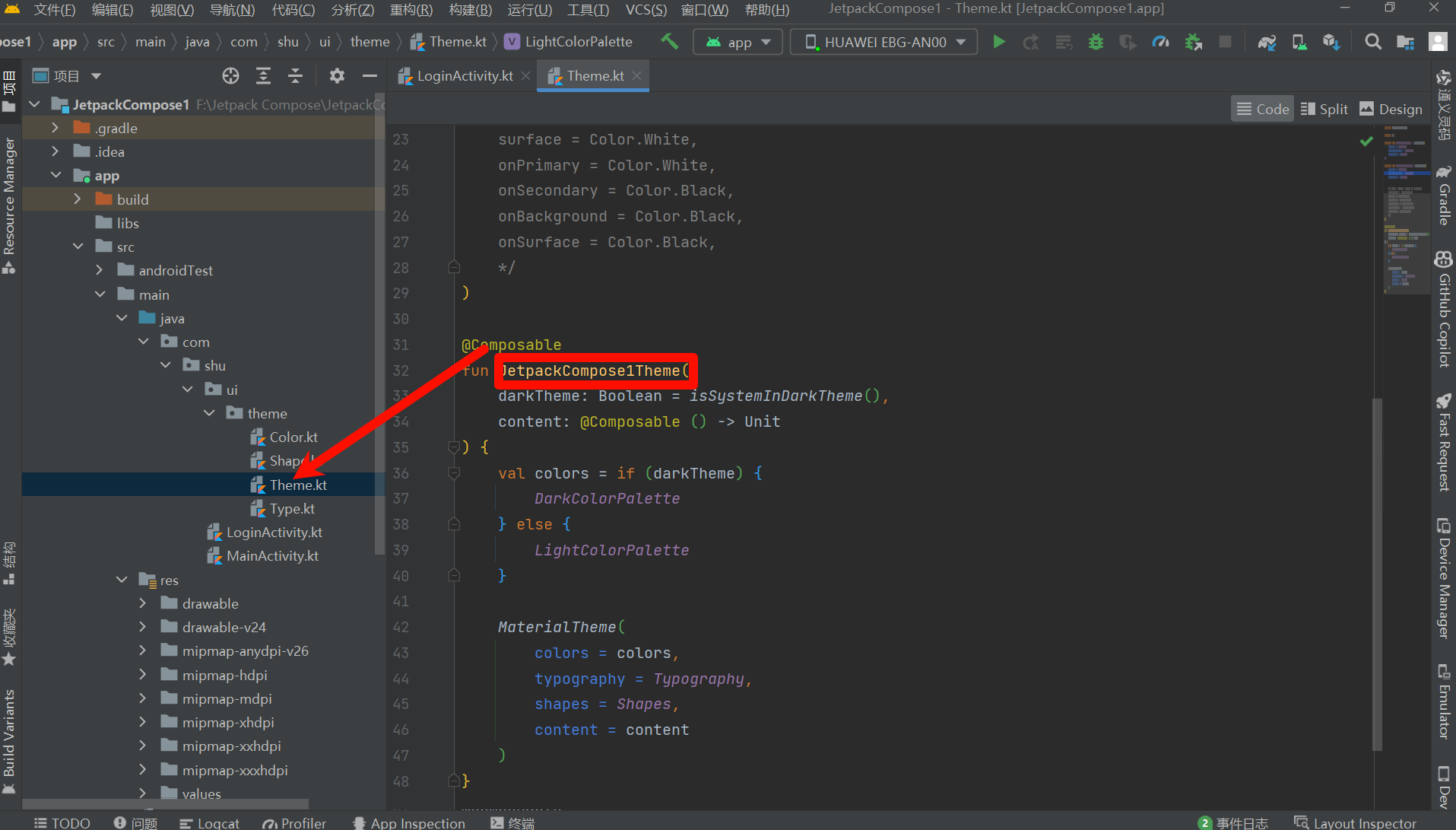This screenshot has height=830, width=1456.
Task: Open the Device Manager side panel
Action: coord(1444,578)
